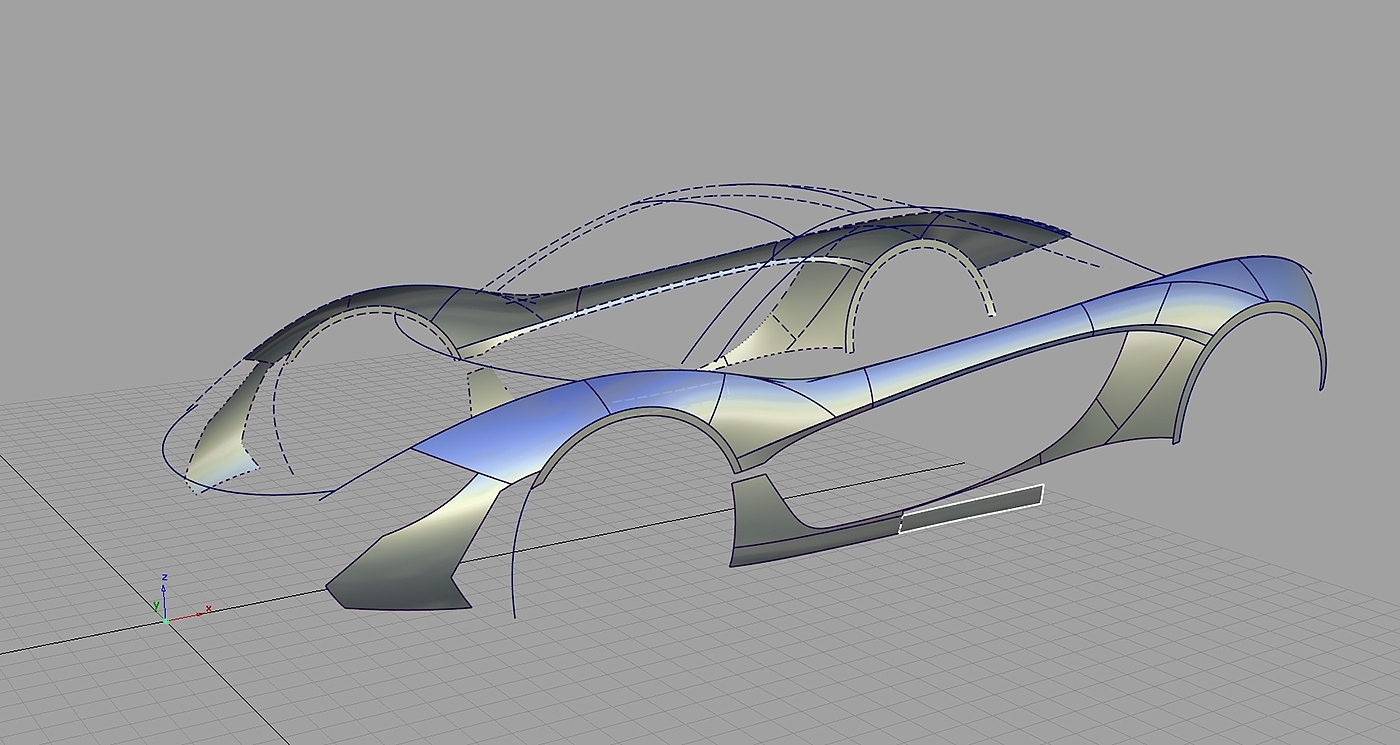
Task: Click the green Y axis label
Action: pyautogui.click(x=156, y=606)
